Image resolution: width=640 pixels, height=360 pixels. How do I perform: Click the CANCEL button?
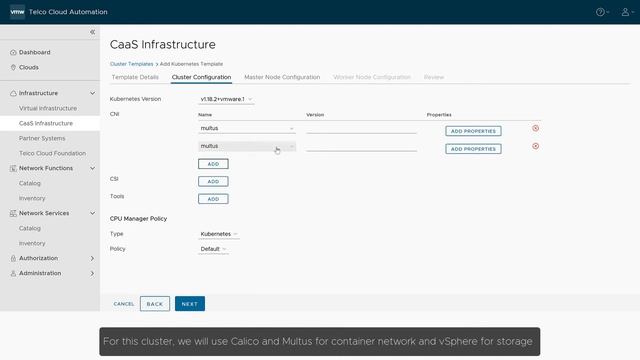pos(124,304)
